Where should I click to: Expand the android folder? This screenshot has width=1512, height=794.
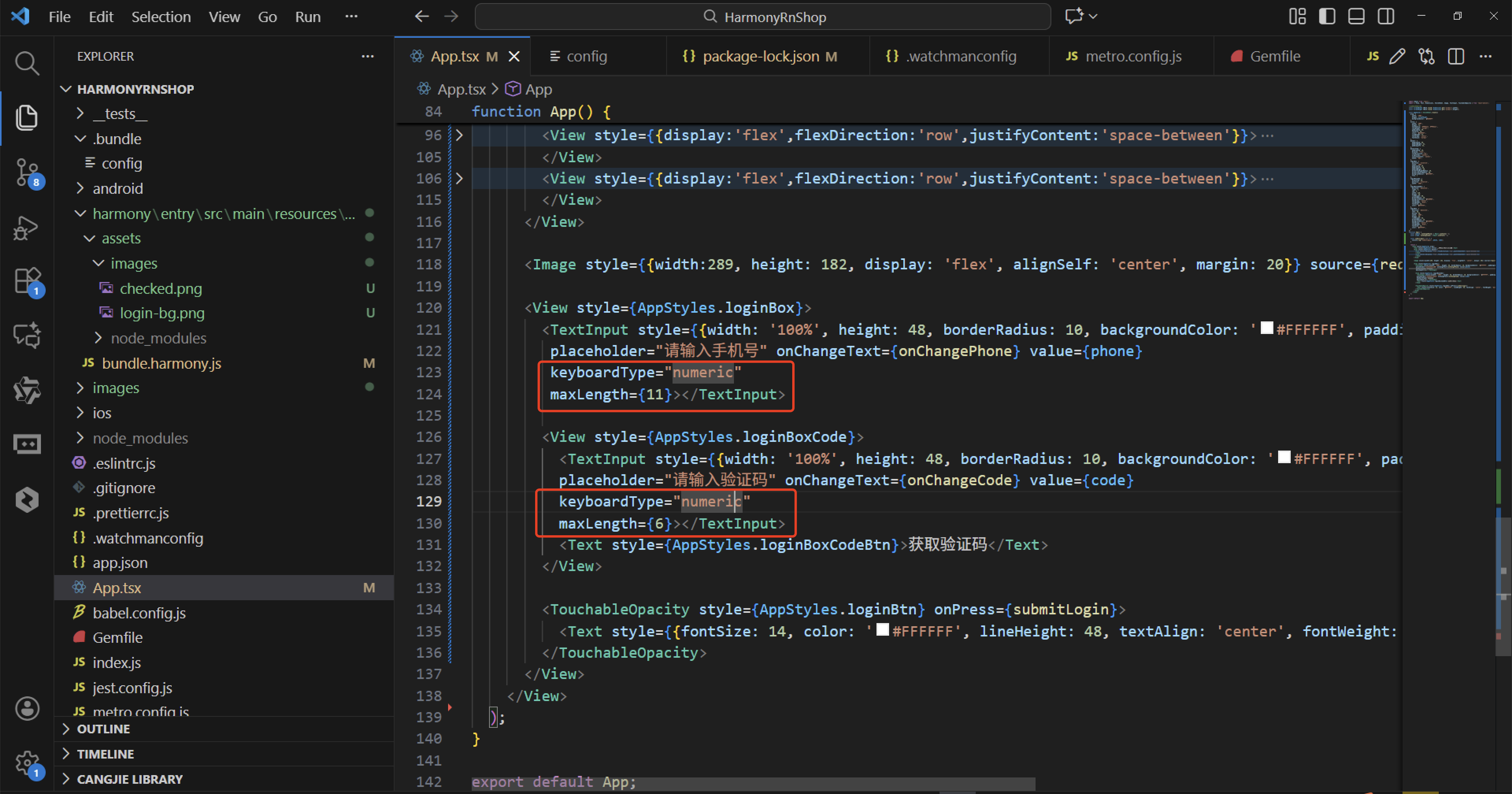coord(117,189)
